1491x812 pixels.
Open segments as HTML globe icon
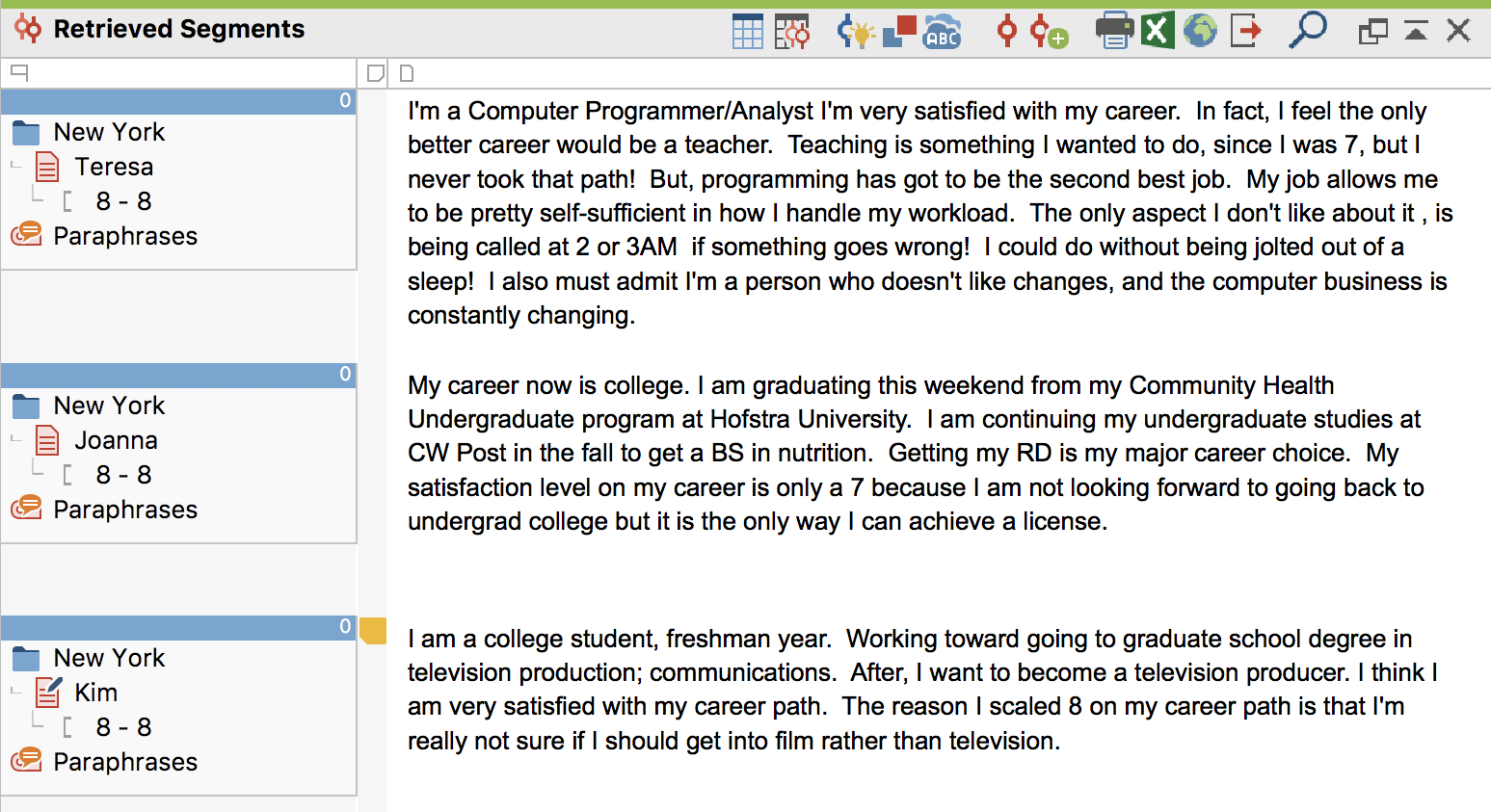(x=1200, y=31)
